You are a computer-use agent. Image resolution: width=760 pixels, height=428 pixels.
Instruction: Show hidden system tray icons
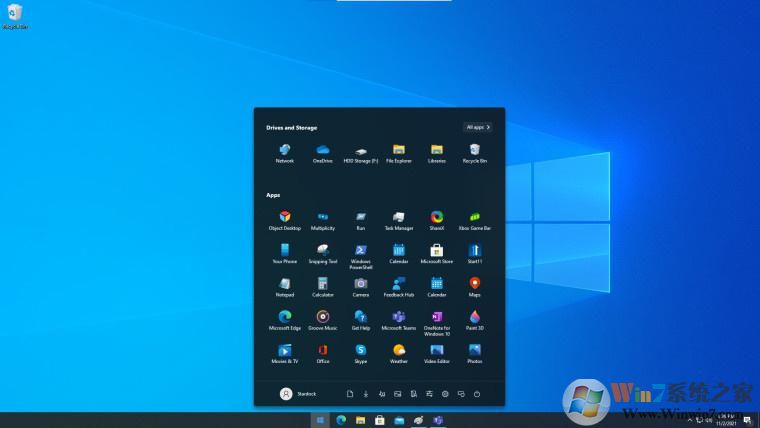coord(688,420)
